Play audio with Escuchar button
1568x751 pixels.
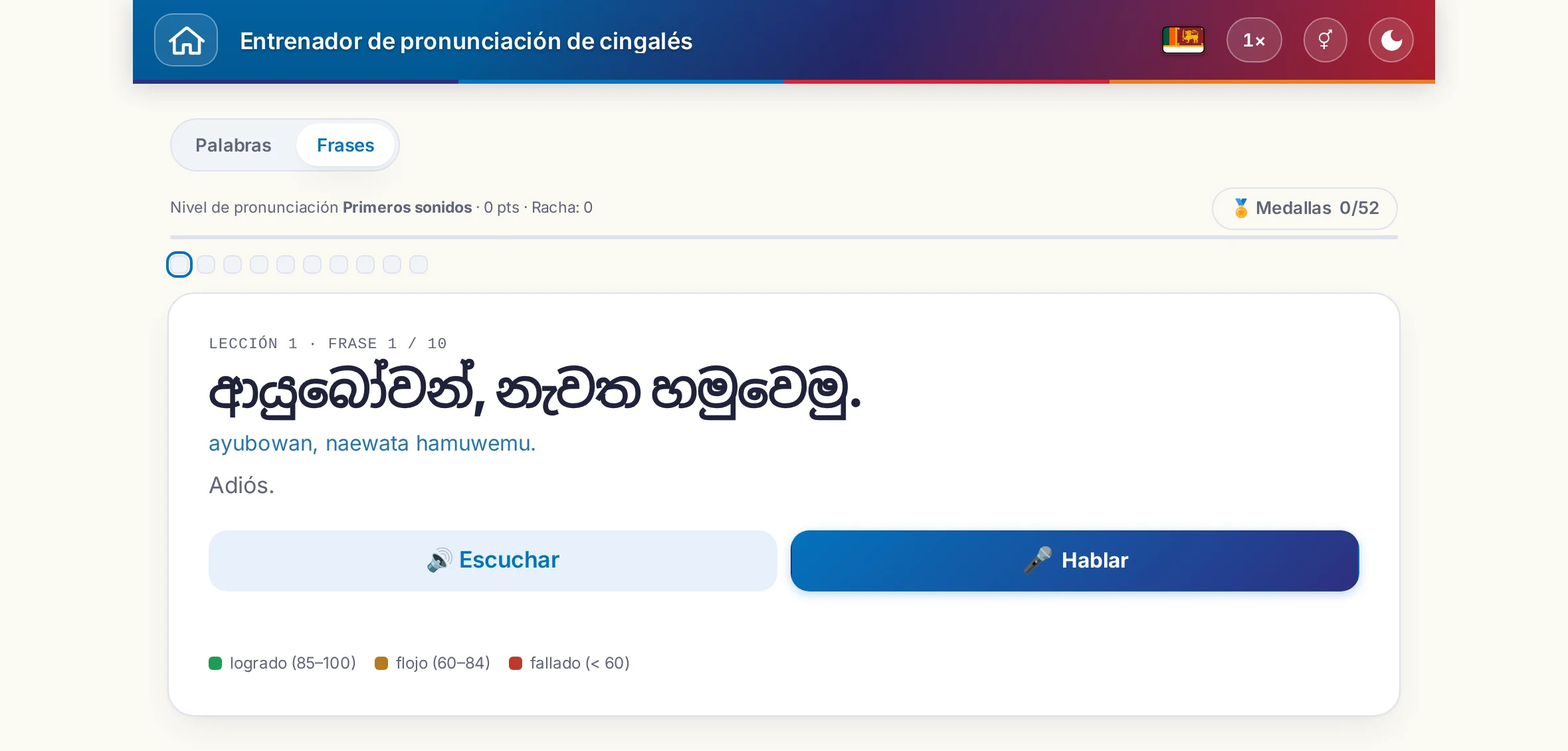pos(493,560)
